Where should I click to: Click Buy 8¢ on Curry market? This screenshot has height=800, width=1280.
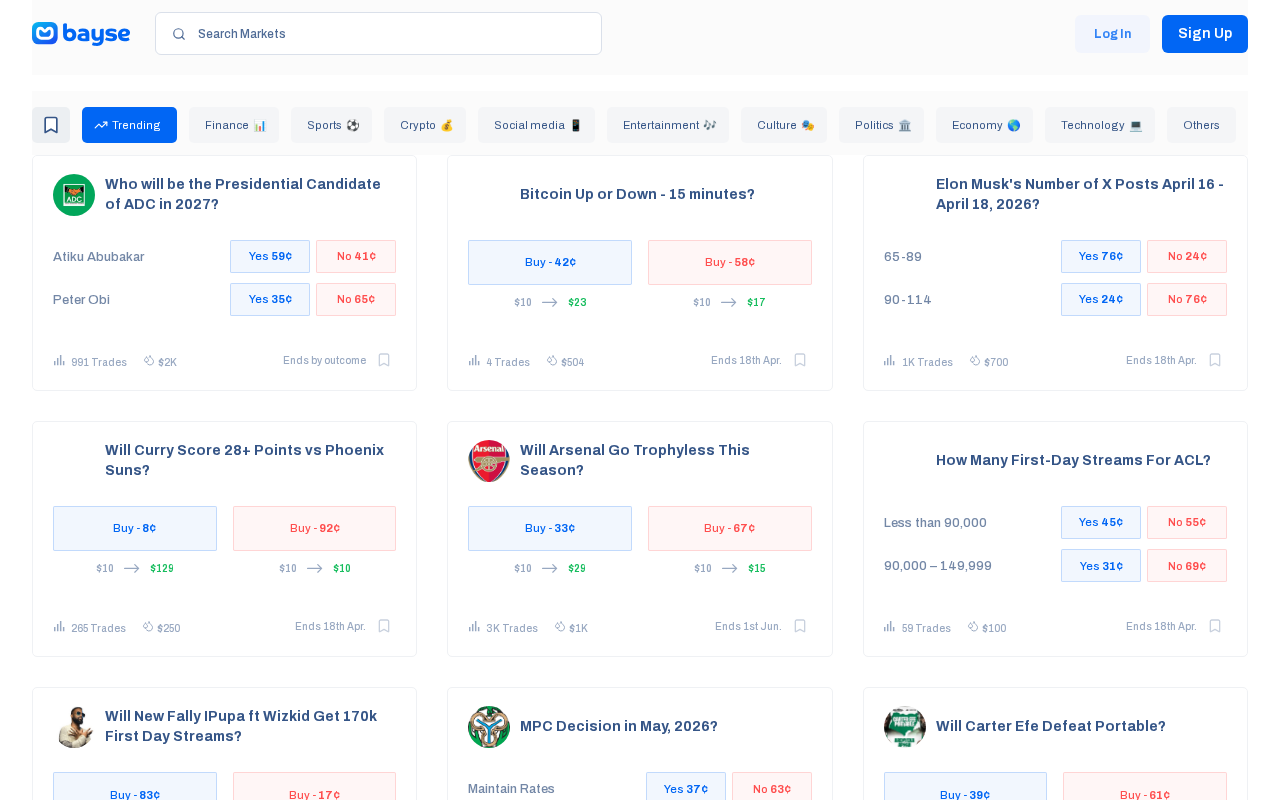[135, 529]
